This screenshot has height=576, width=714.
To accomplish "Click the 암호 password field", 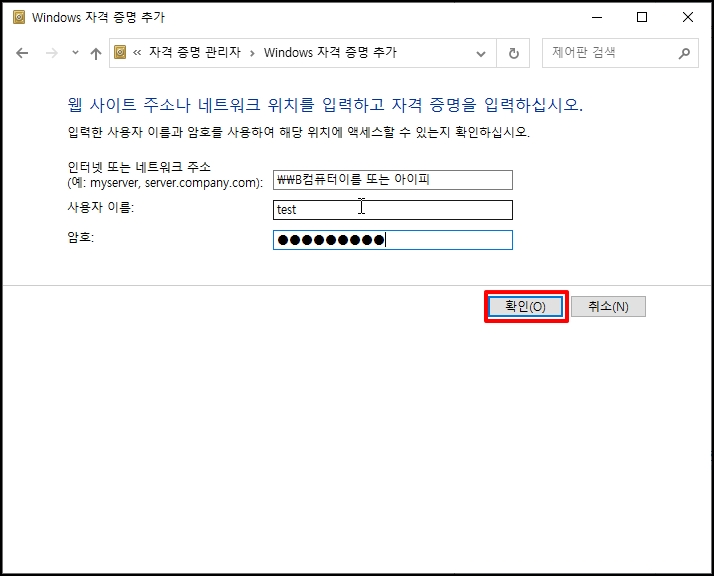I will point(393,240).
